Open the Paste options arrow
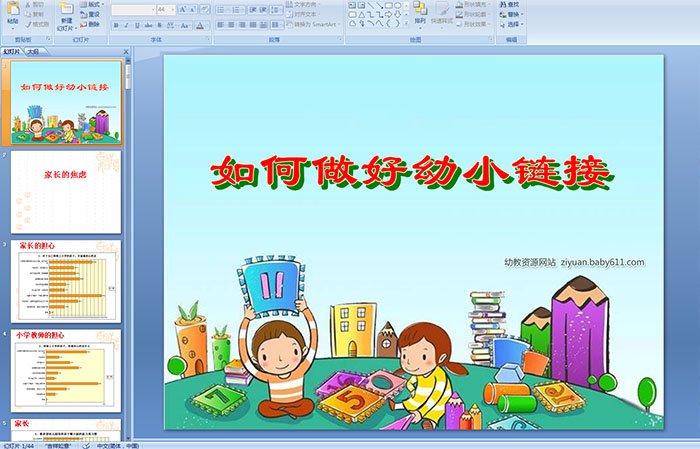The height and width of the screenshot is (449, 700). click(13, 29)
